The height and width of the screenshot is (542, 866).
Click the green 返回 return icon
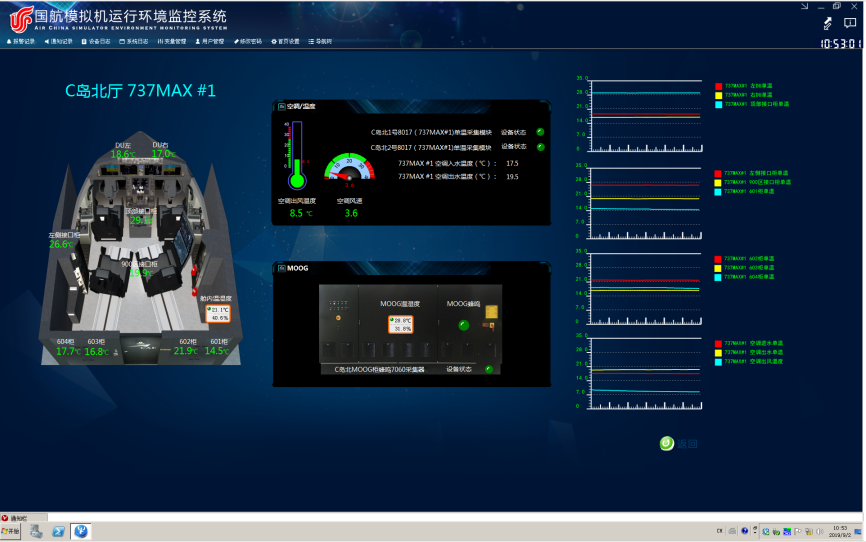[666, 443]
